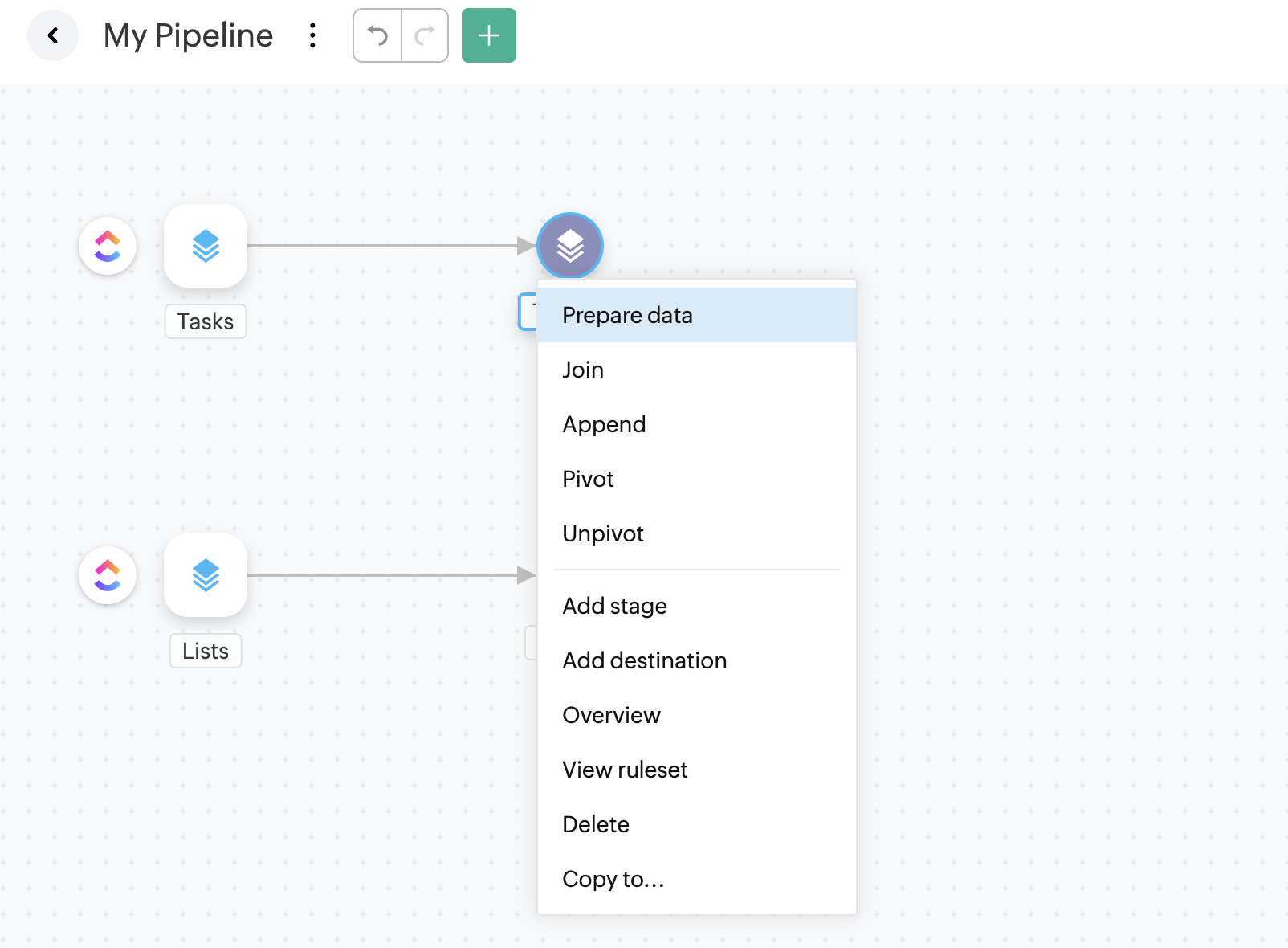Choose Add destination menu entry

tap(644, 660)
